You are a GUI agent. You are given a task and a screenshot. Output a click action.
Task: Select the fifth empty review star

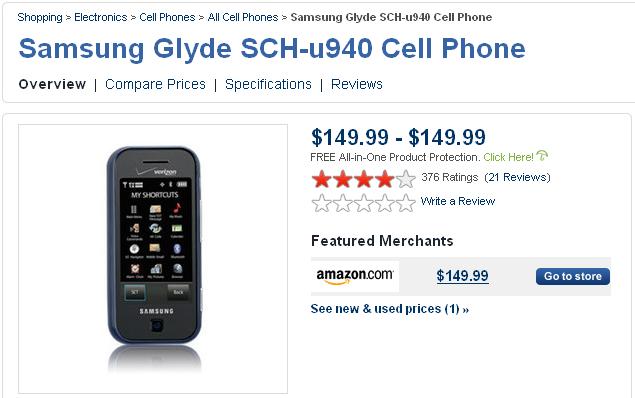pyautogui.click(x=406, y=203)
